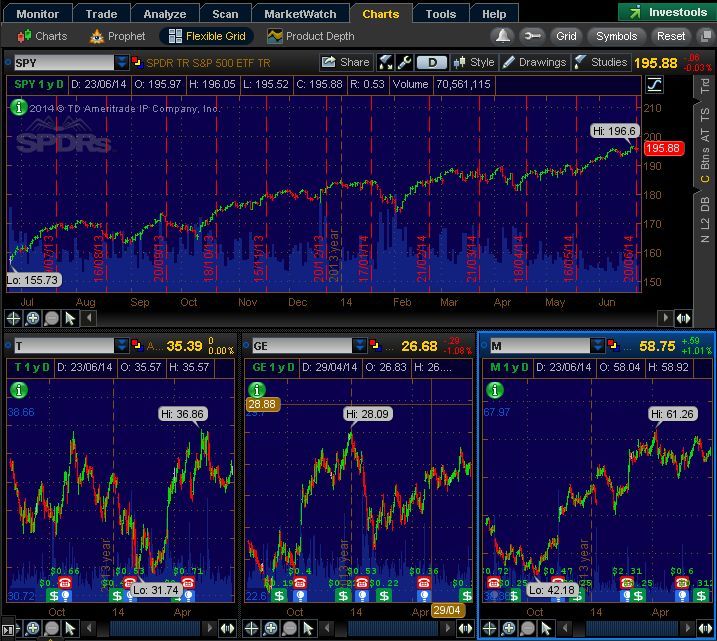
Task: Click the D timeframe button
Action: coord(432,62)
